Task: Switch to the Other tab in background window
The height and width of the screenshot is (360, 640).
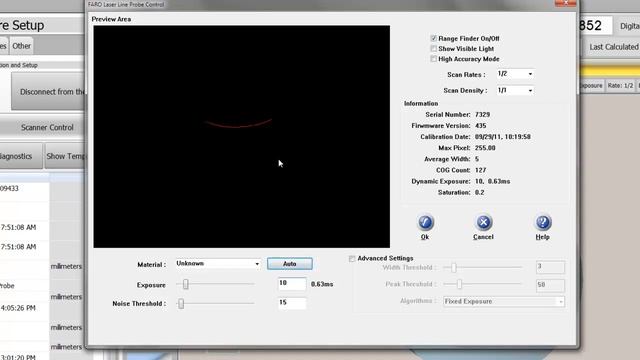Action: tap(22, 46)
